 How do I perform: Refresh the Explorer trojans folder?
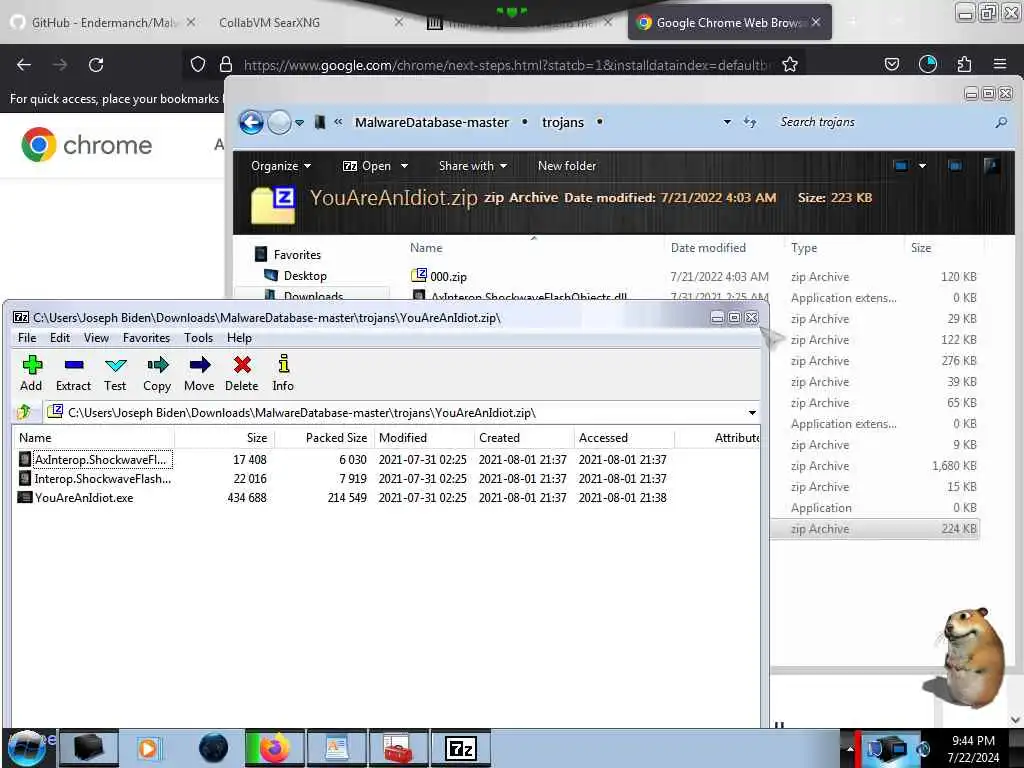(x=750, y=122)
